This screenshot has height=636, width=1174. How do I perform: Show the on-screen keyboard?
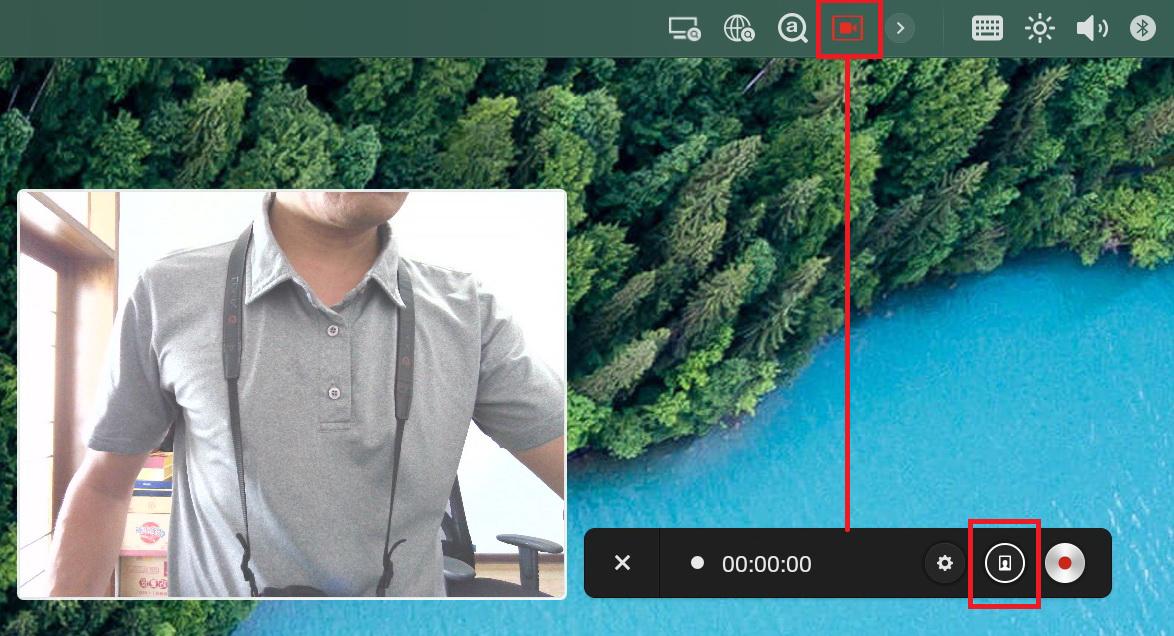[987, 28]
